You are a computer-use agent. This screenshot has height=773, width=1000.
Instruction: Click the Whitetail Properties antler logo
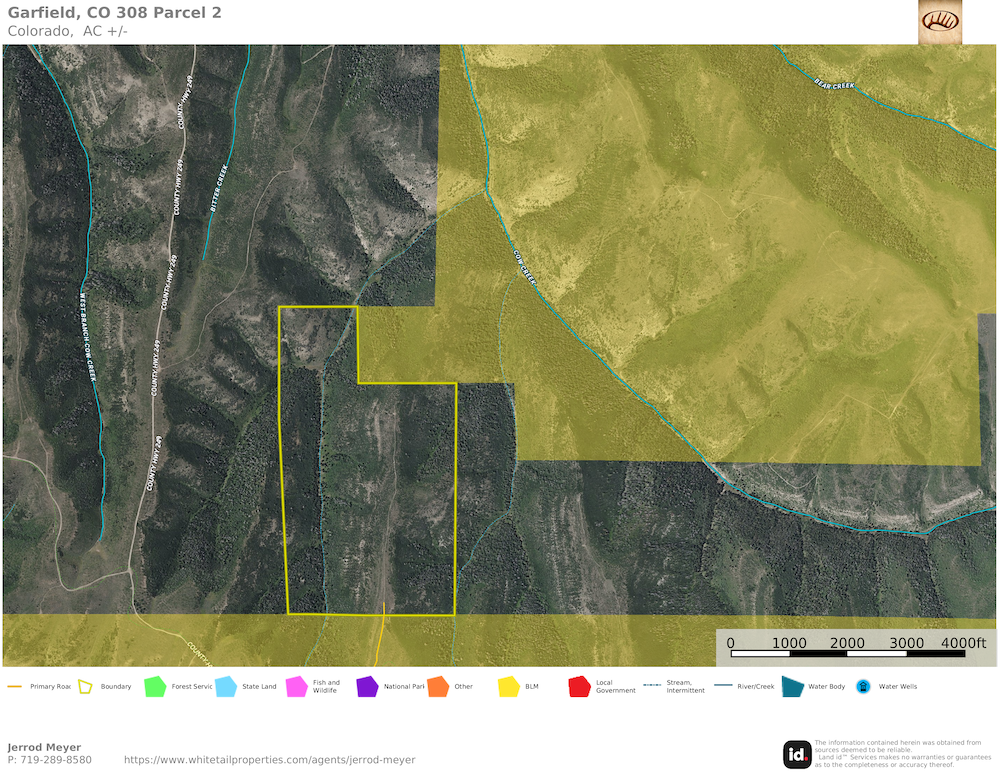pos(940,22)
